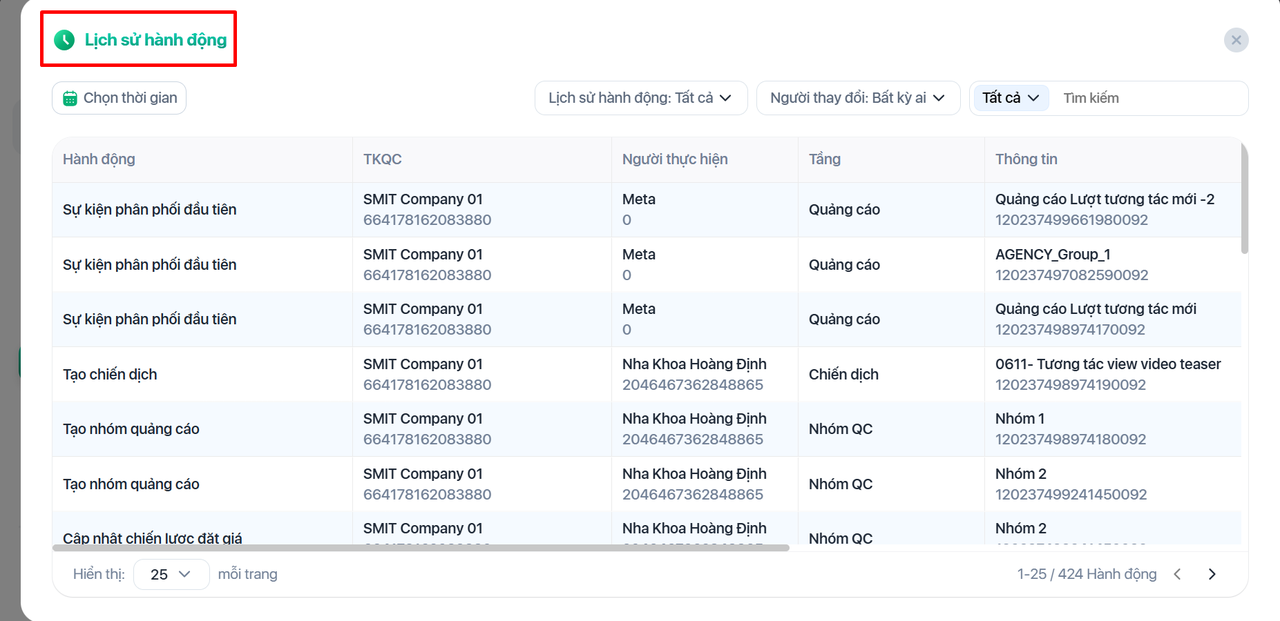
Task: Expand the Lịch sử hành động: Tất cả filter
Action: [x=640, y=98]
